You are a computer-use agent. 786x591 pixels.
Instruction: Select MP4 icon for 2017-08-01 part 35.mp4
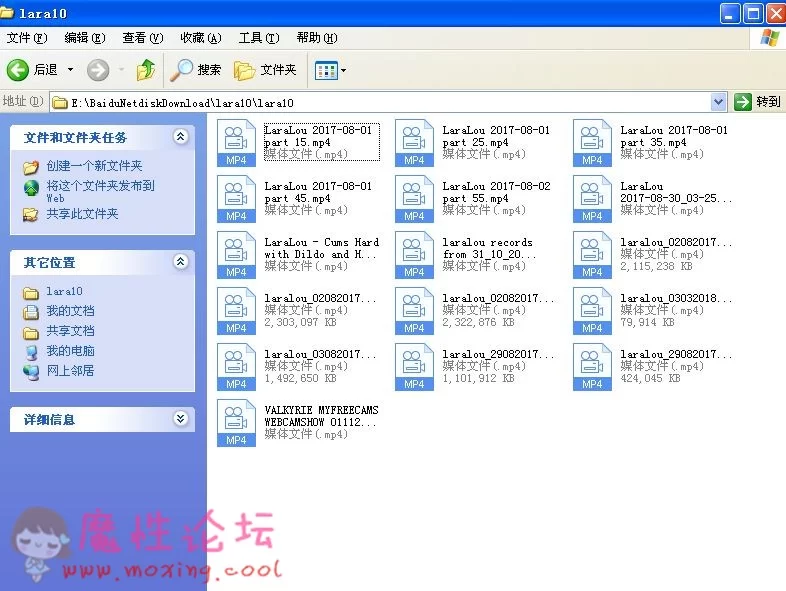[x=592, y=143]
